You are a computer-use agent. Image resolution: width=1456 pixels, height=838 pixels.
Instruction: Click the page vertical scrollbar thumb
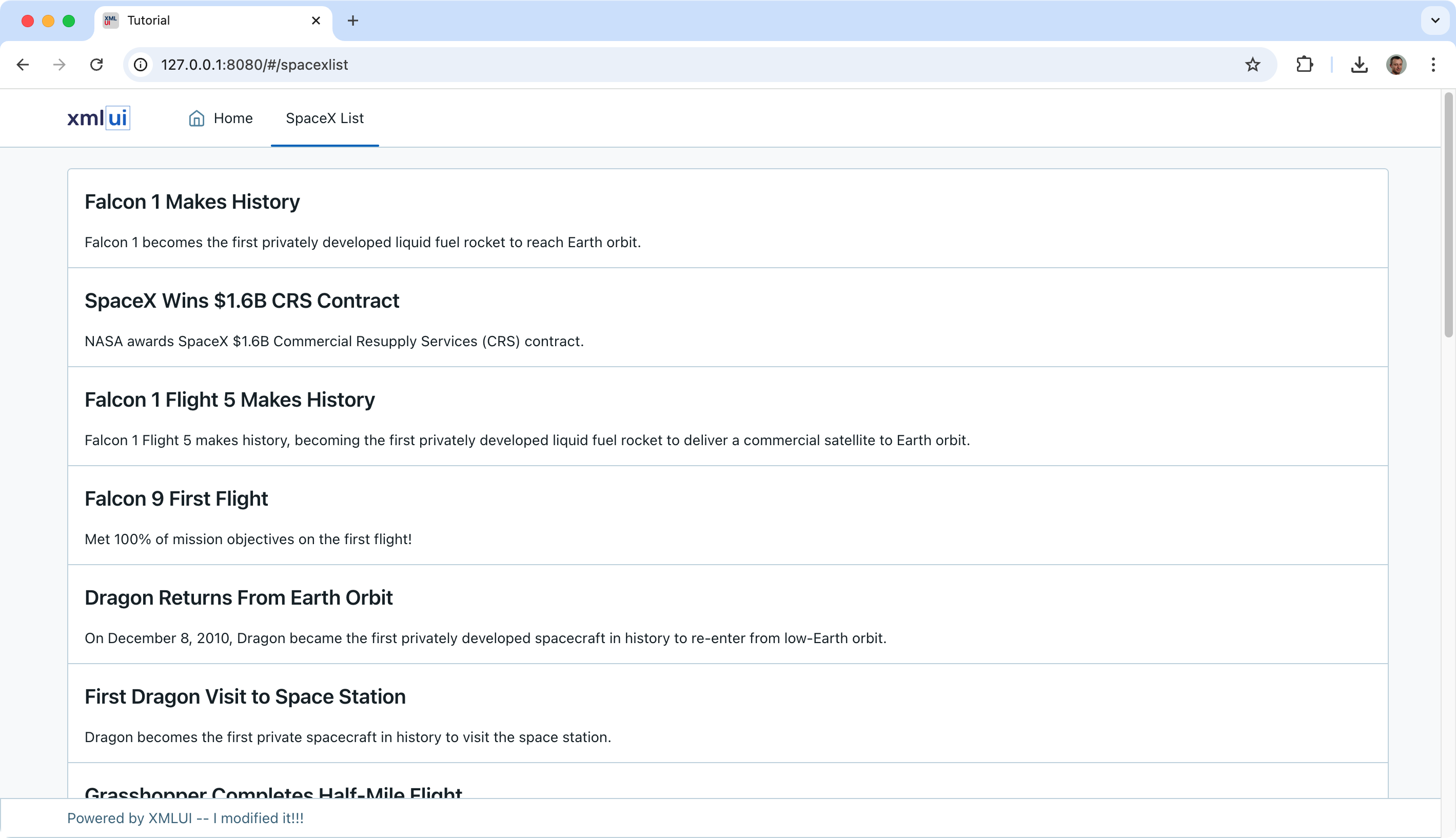[x=1448, y=215]
